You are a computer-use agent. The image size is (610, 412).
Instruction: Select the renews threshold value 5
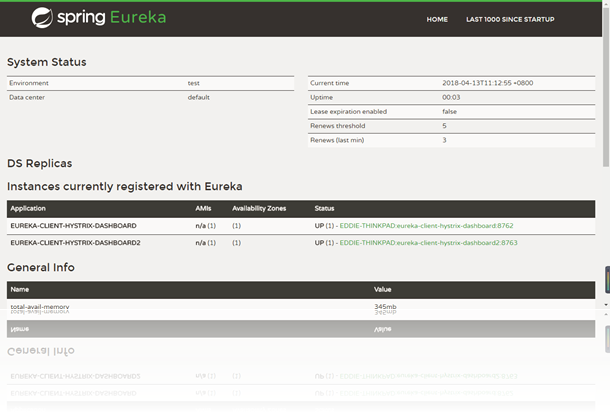(x=444, y=126)
